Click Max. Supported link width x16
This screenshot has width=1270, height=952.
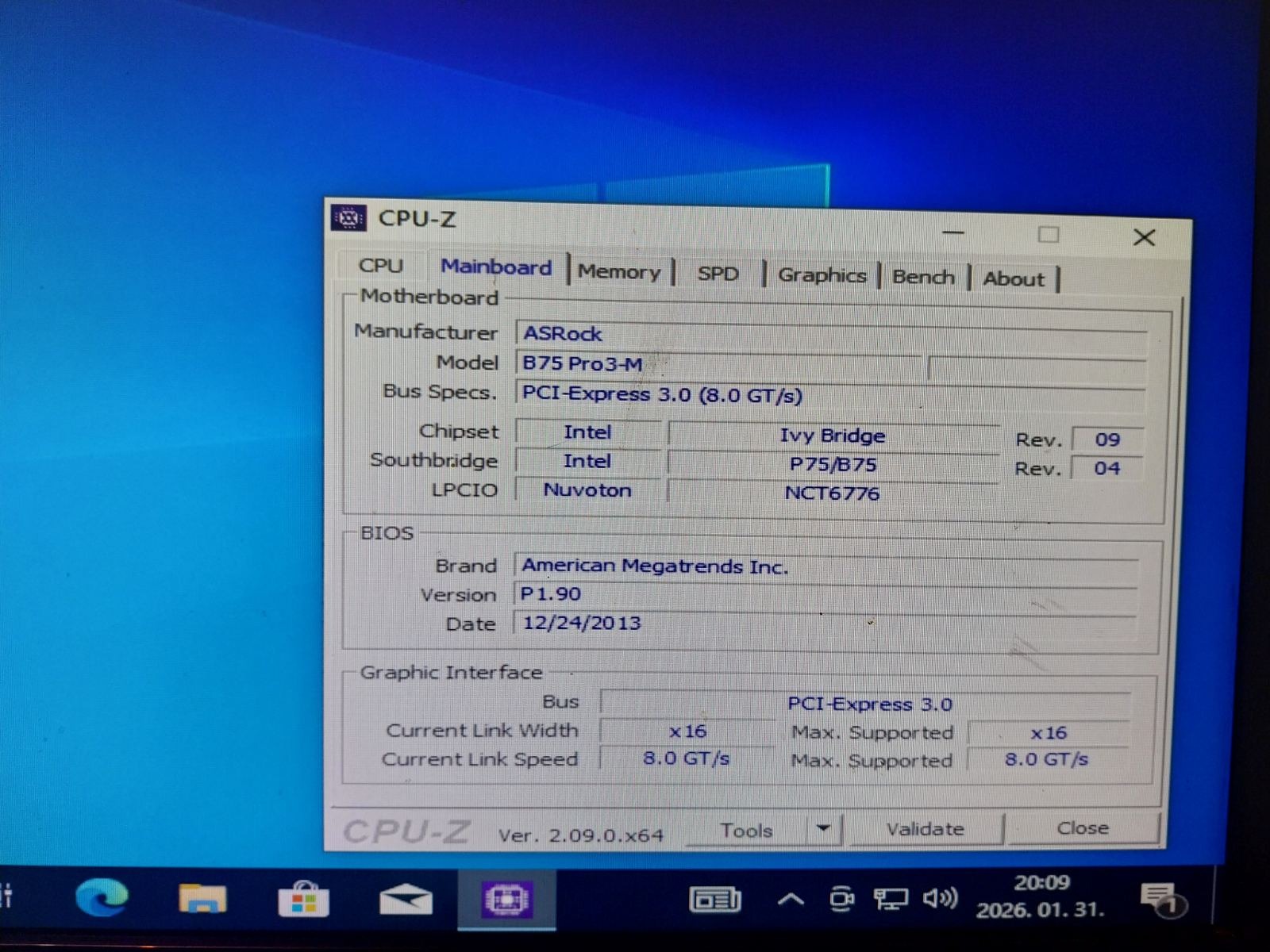(x=1049, y=733)
